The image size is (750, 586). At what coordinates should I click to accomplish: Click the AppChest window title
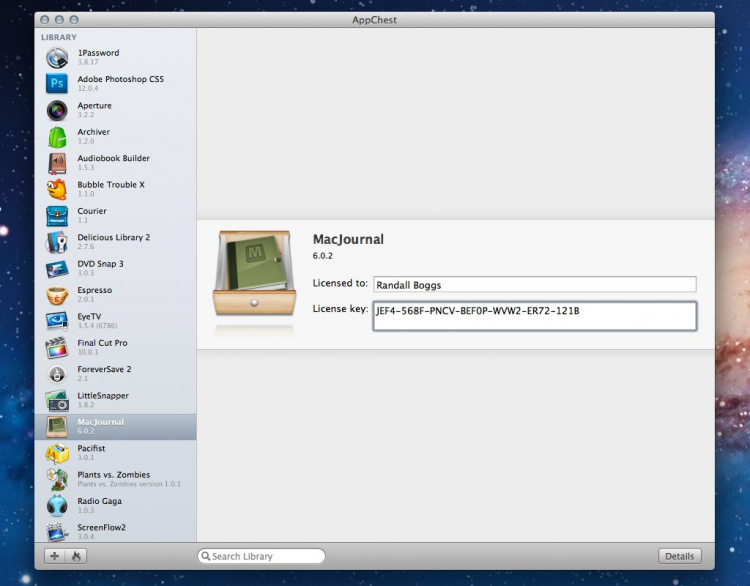375,20
